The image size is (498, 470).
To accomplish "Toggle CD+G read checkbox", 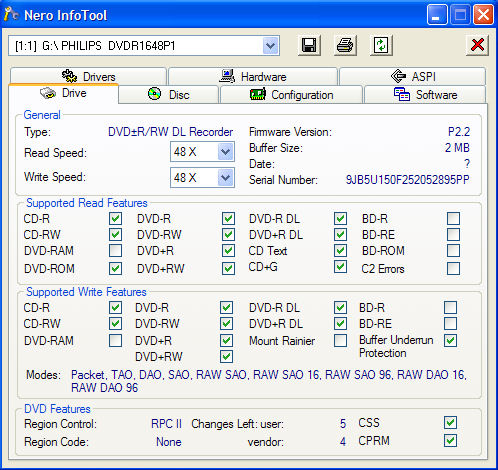I will (340, 267).
